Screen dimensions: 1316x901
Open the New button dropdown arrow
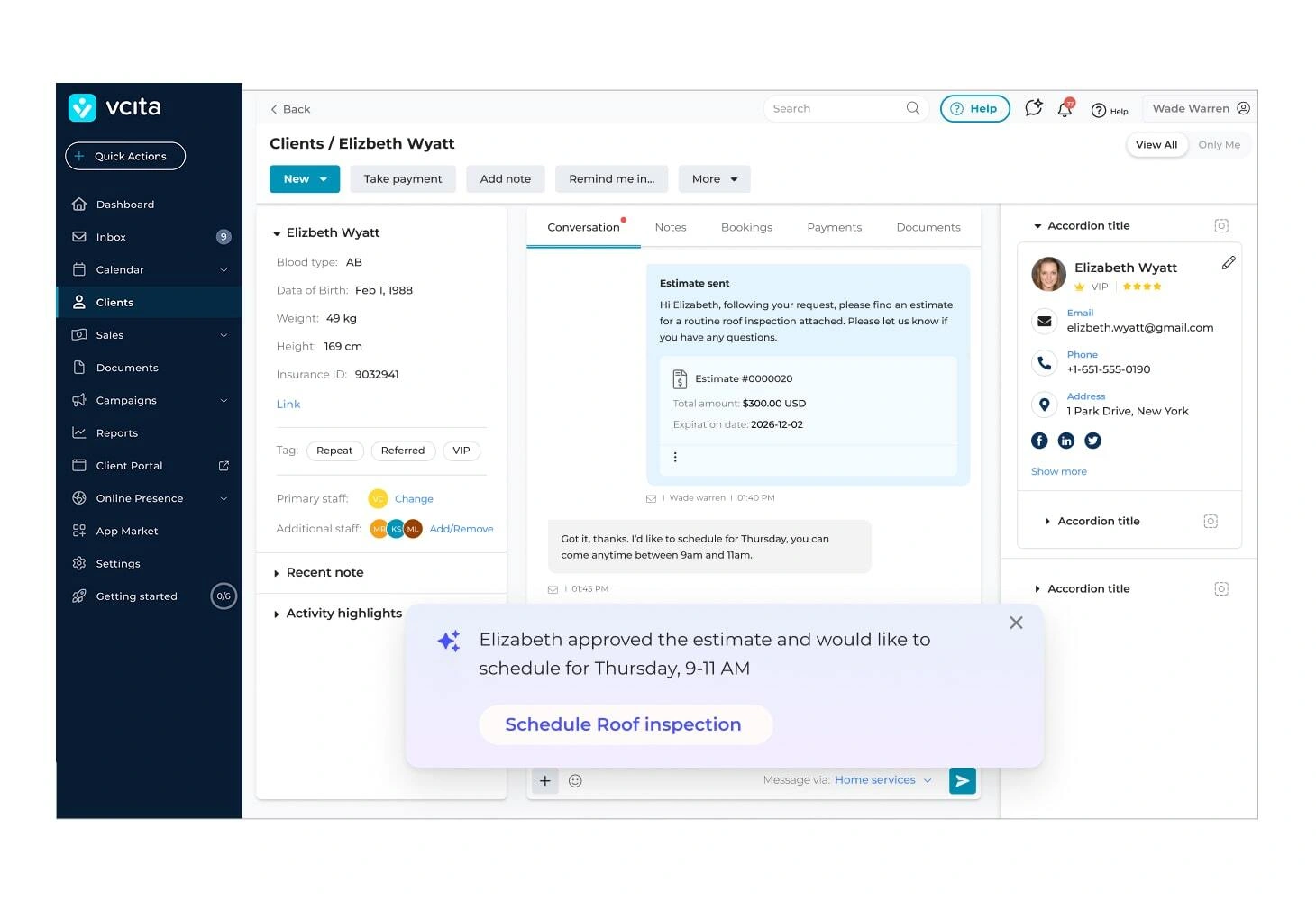coord(324,178)
